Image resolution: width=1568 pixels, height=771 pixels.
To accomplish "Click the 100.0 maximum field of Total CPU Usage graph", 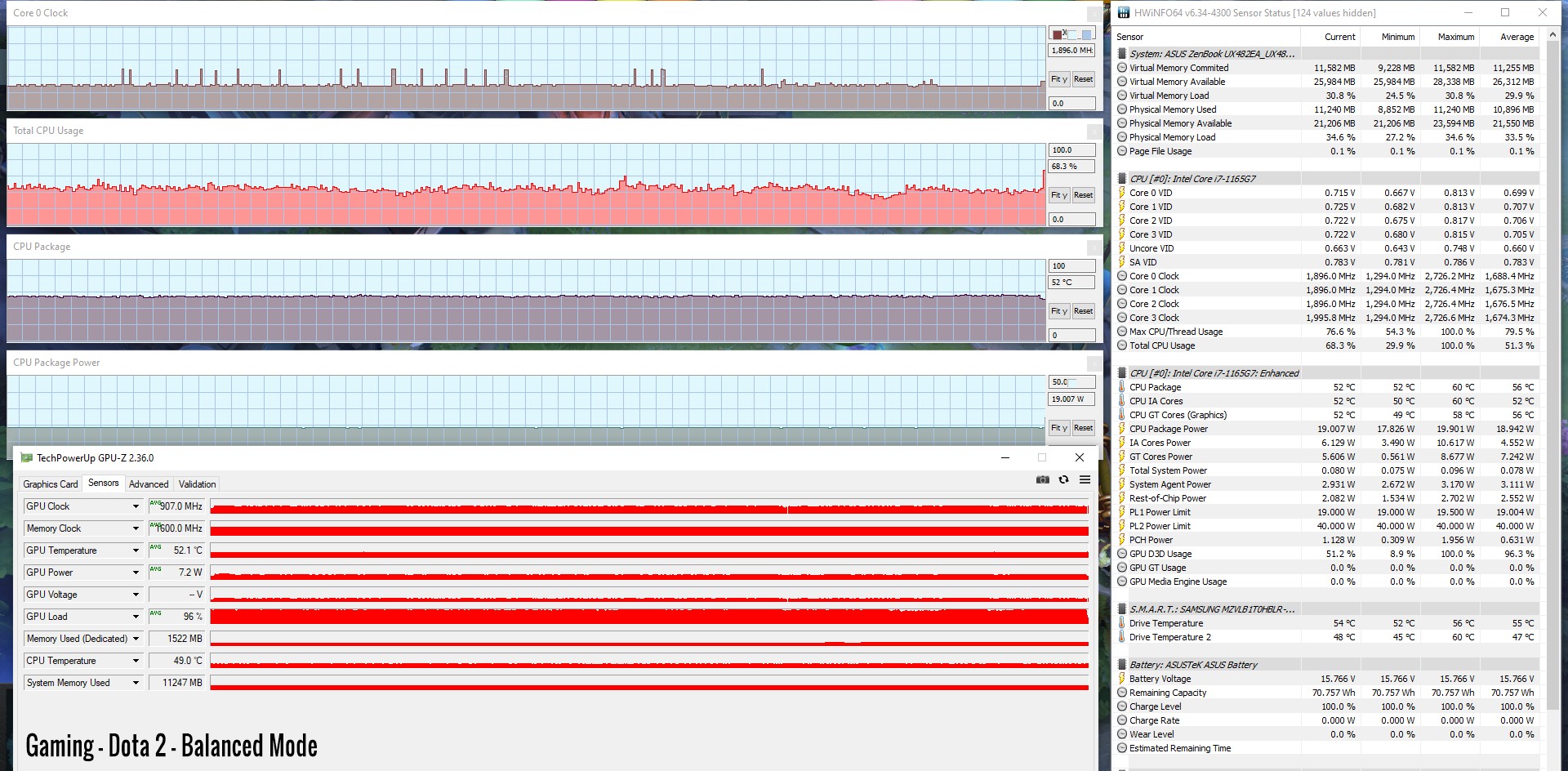I will [x=1071, y=150].
